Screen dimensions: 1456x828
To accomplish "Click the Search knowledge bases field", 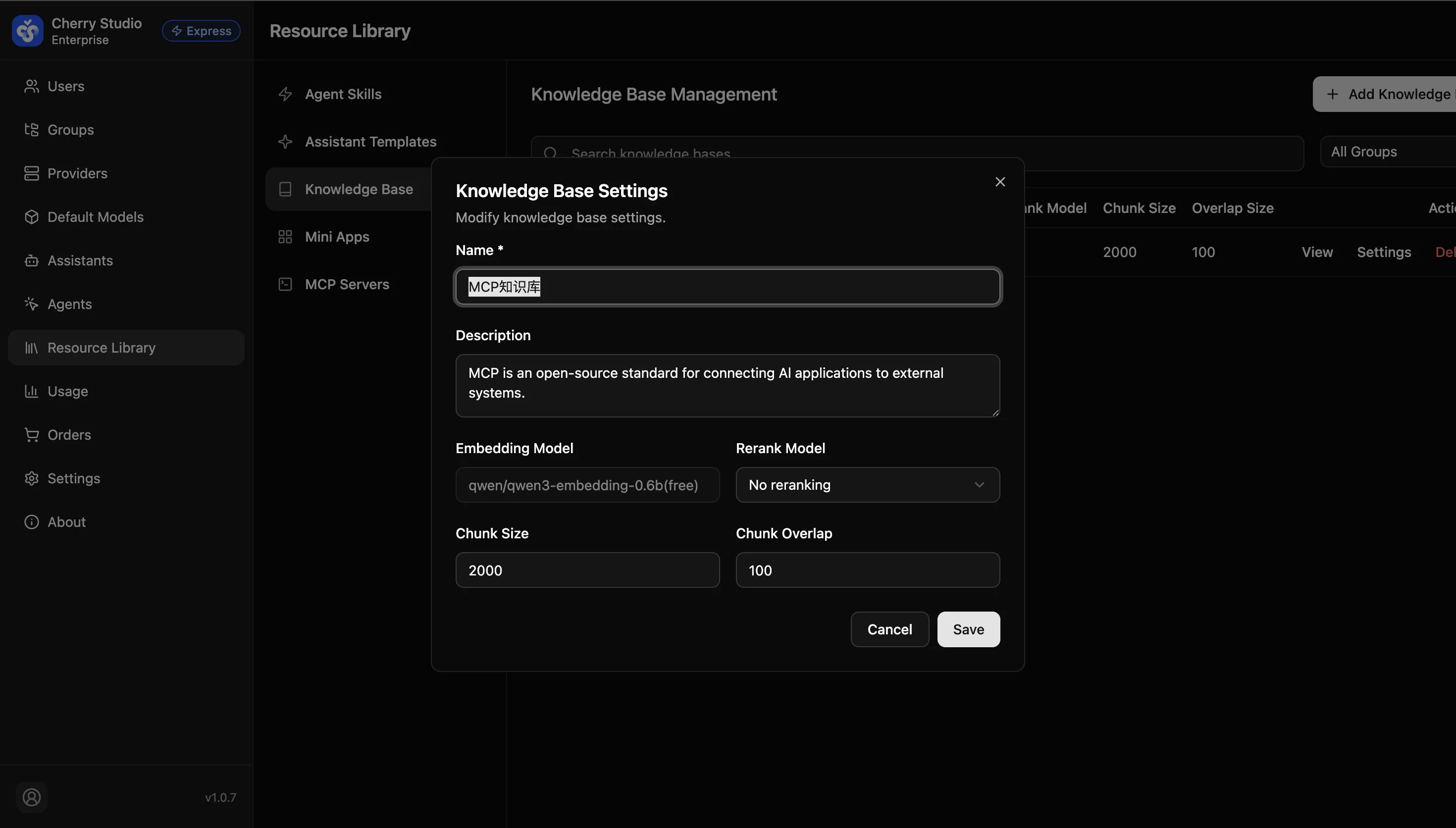I will (x=917, y=153).
